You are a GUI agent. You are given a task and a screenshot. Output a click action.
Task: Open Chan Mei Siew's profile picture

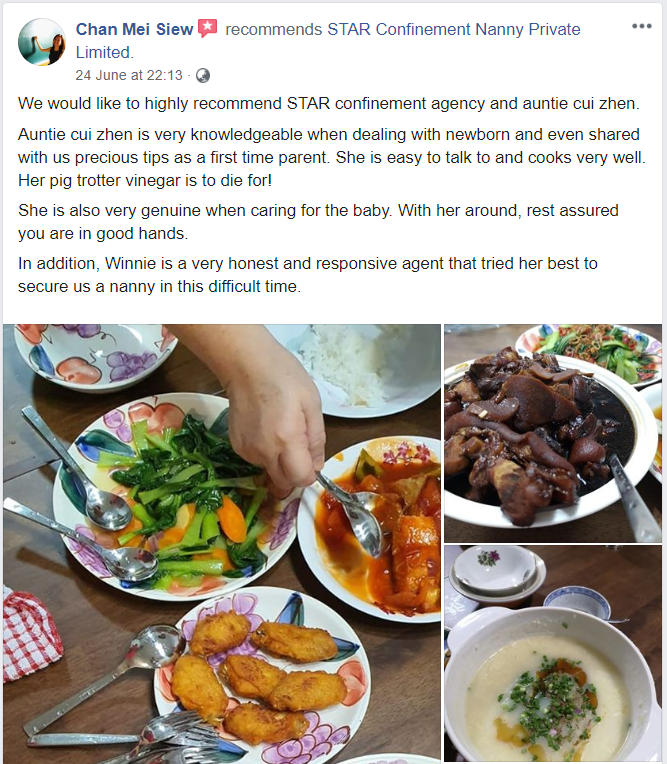tap(42, 42)
